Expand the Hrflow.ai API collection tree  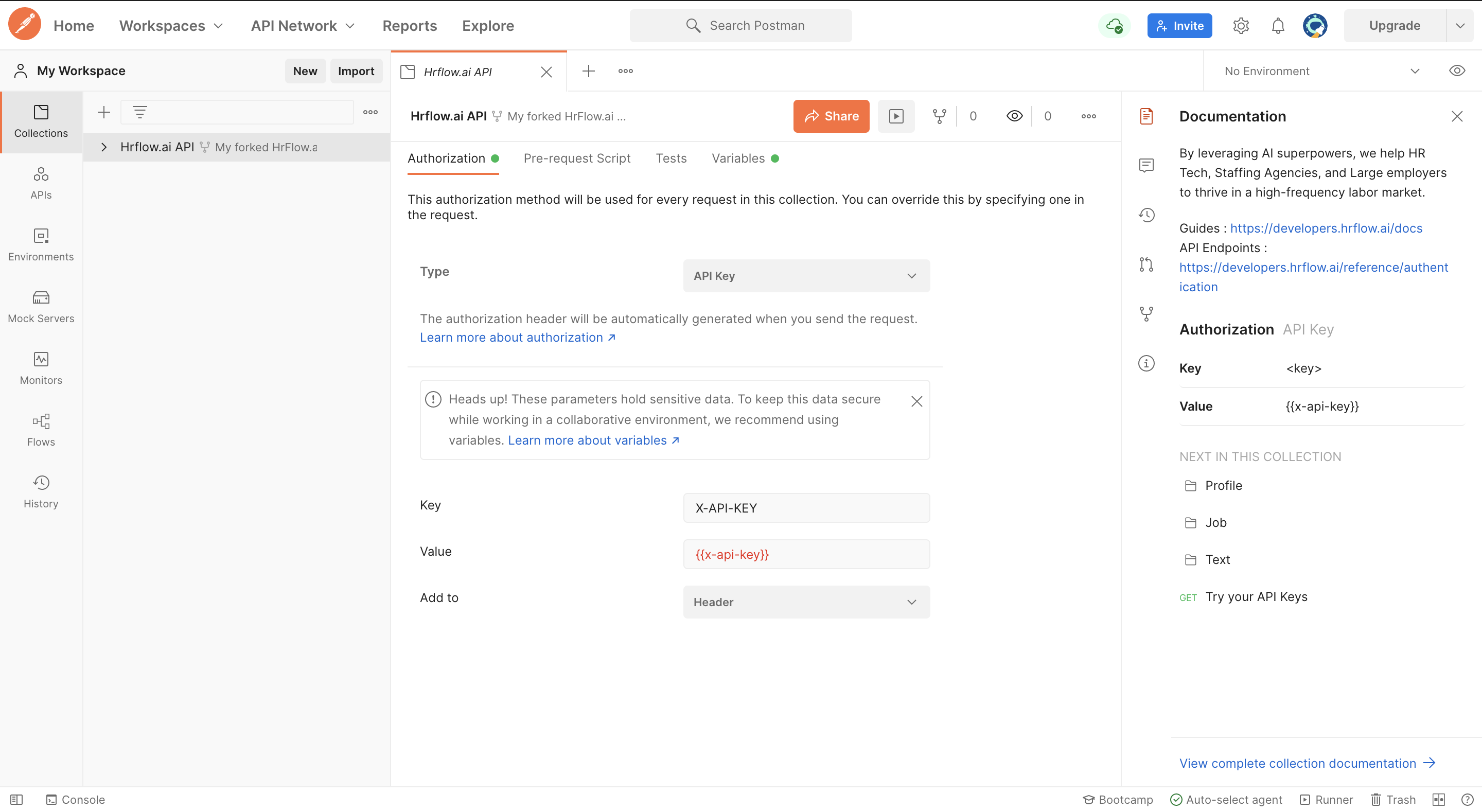click(103, 147)
